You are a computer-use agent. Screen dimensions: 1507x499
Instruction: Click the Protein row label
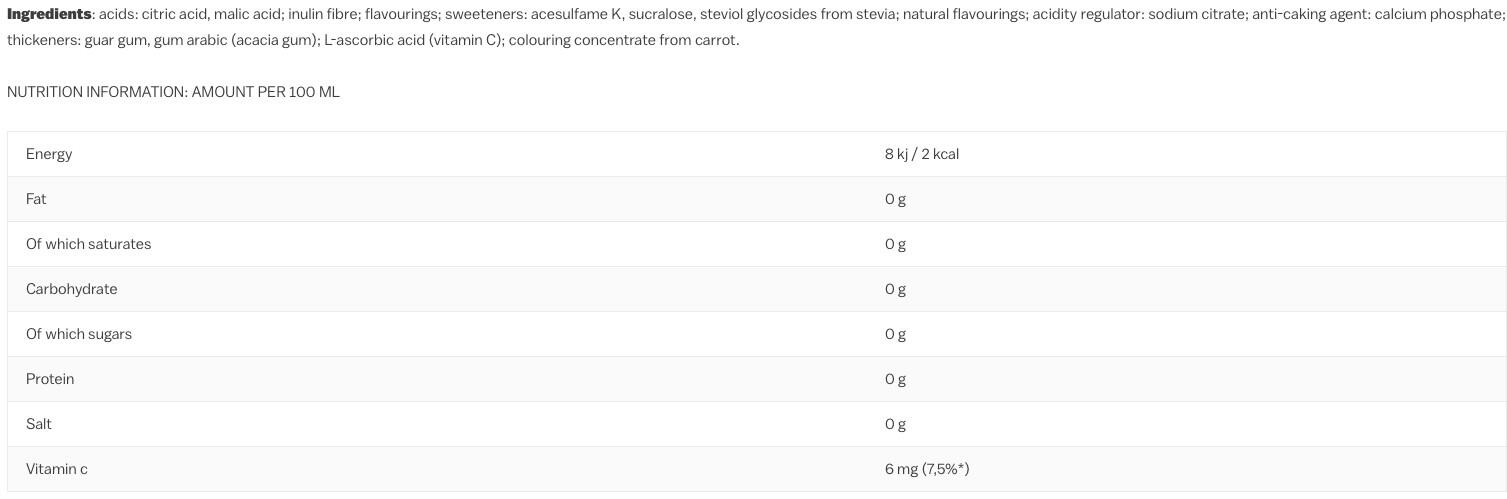tap(50, 379)
